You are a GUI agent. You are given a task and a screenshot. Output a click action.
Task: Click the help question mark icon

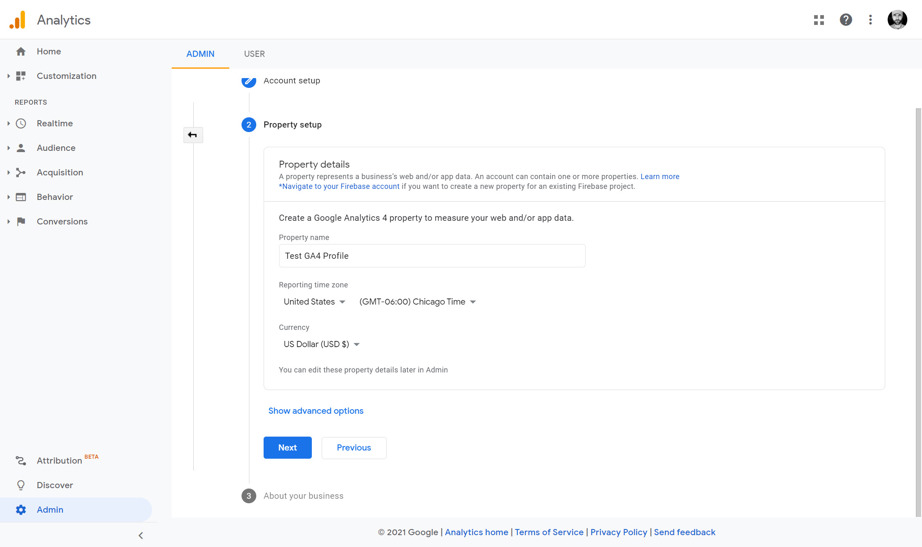pyautogui.click(x=846, y=20)
